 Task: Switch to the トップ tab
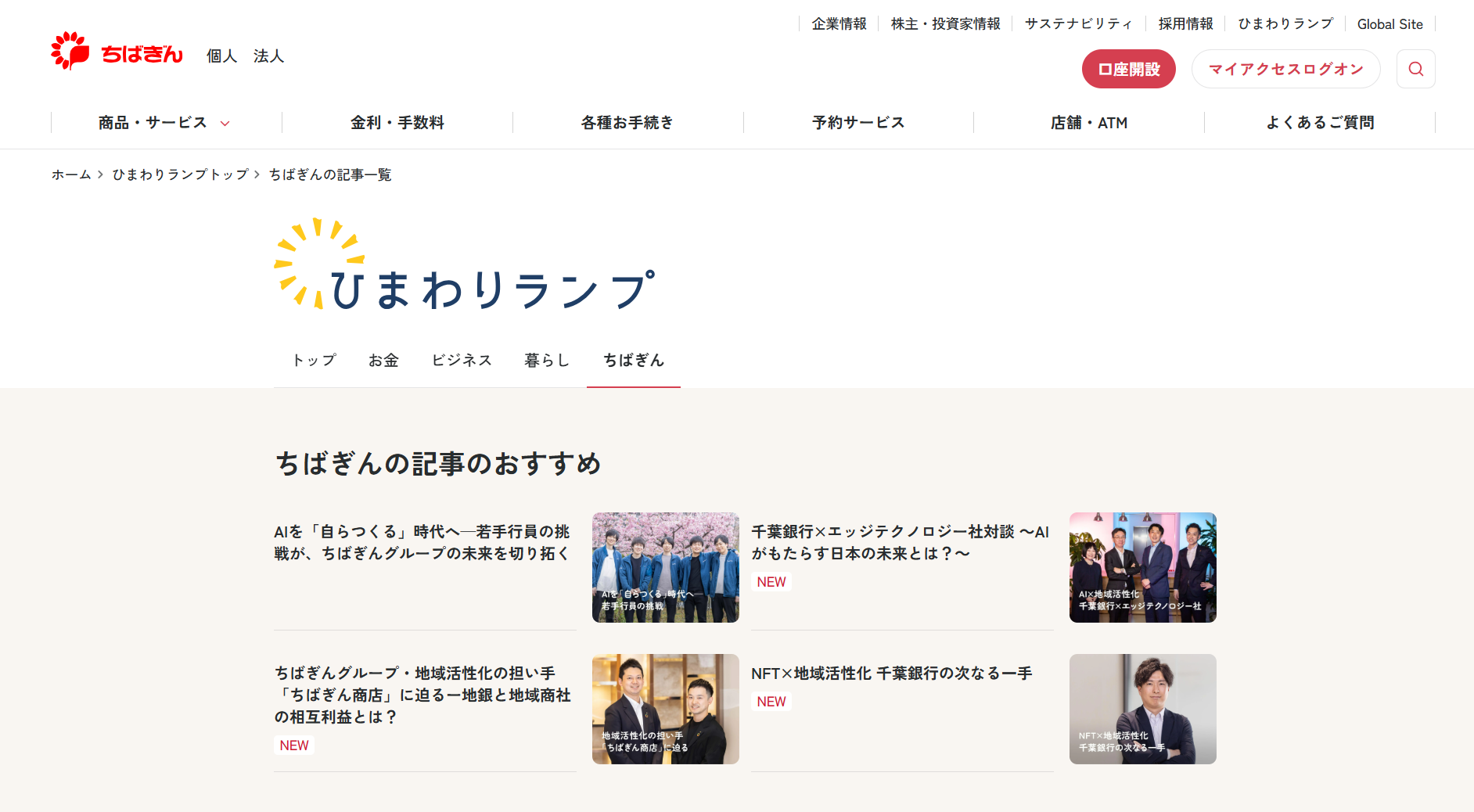[x=314, y=360]
